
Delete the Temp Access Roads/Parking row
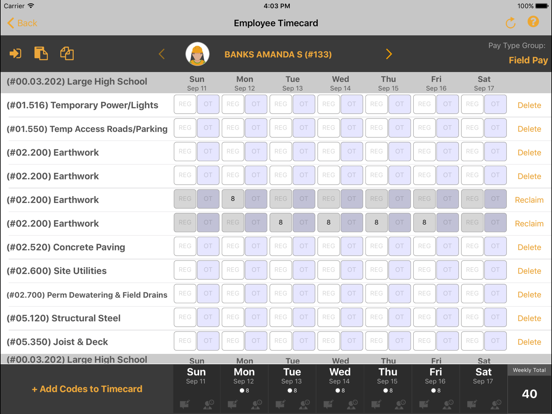point(529,129)
